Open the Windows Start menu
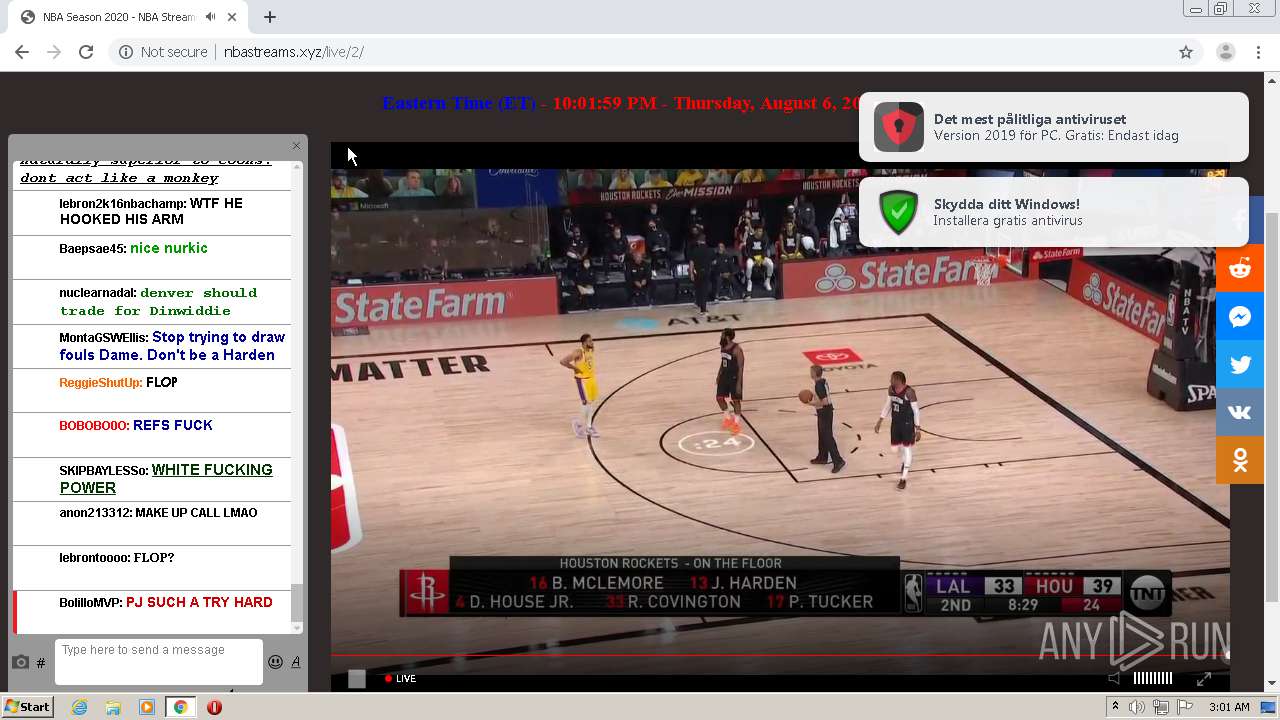1280x720 pixels. pyautogui.click(x=27, y=707)
